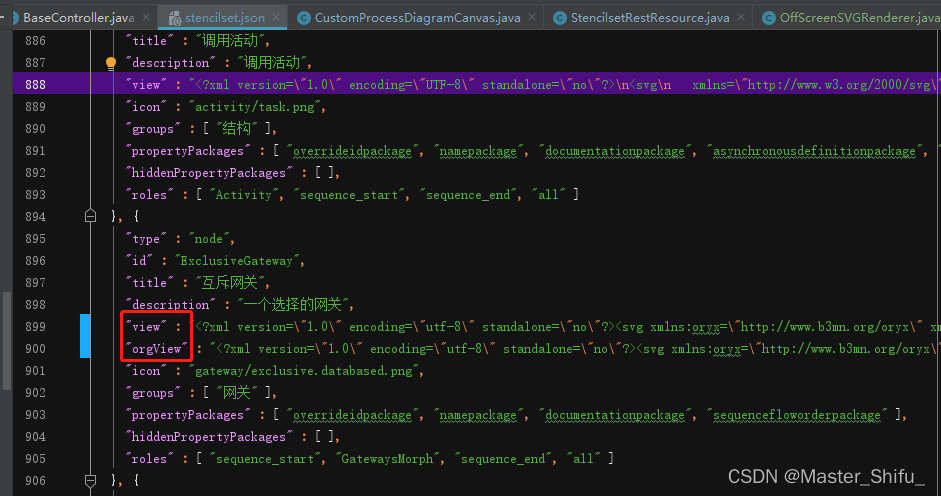
Task: Click "一个选择的网关" description value
Action: 292,305
